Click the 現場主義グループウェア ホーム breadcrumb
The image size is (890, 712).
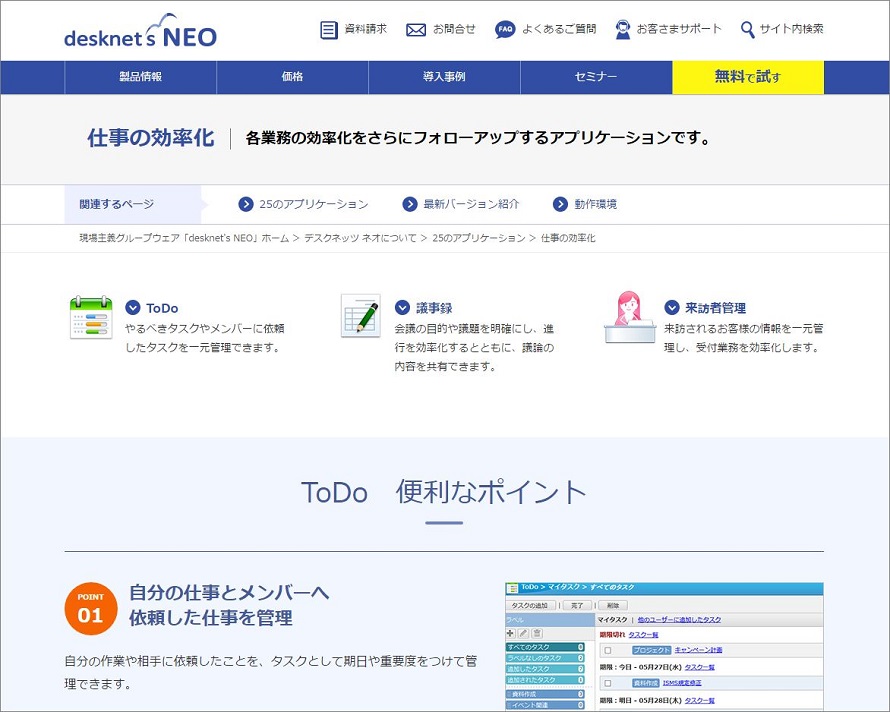[184, 238]
